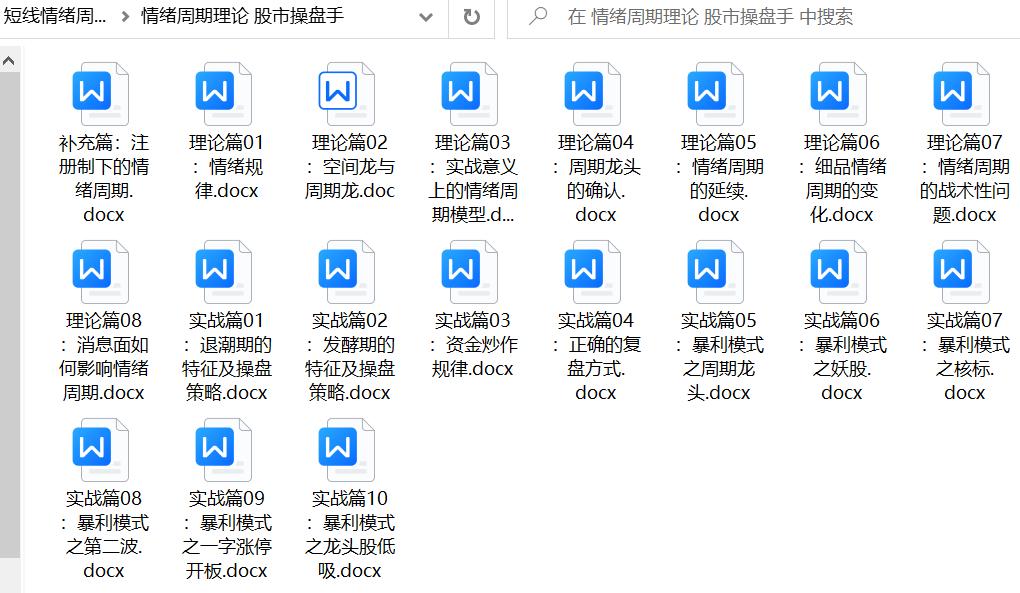Viewport: 1020px width, 593px height.
Task: Open the address bar dropdown arrow
Action: coord(424,17)
